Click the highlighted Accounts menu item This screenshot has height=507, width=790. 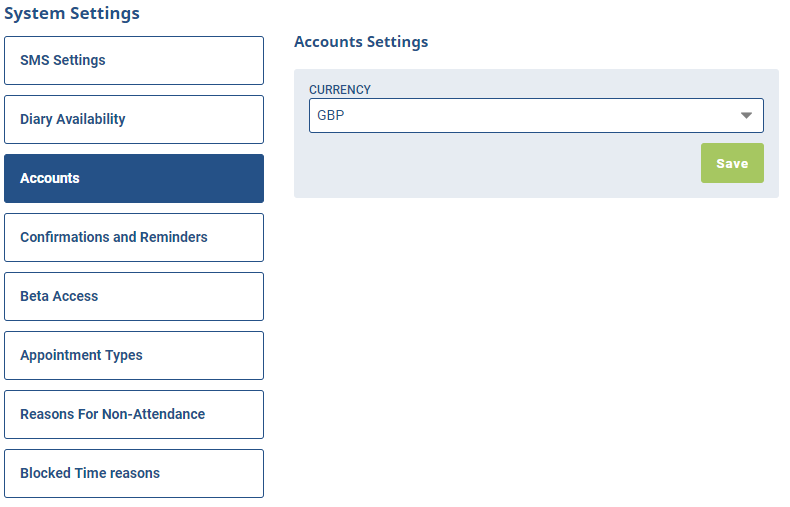134,178
